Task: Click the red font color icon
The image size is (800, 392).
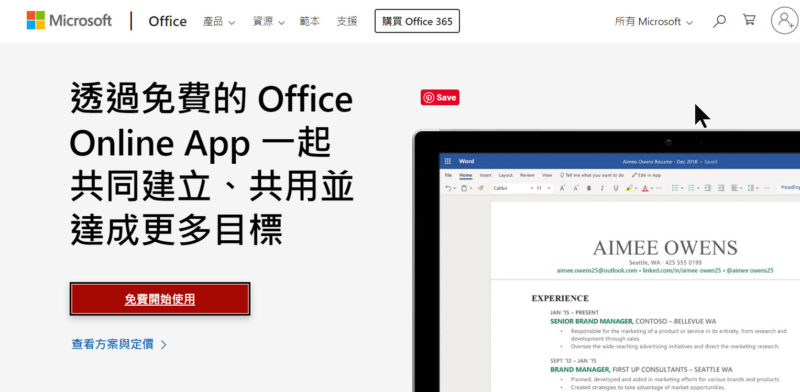Action: [645, 188]
